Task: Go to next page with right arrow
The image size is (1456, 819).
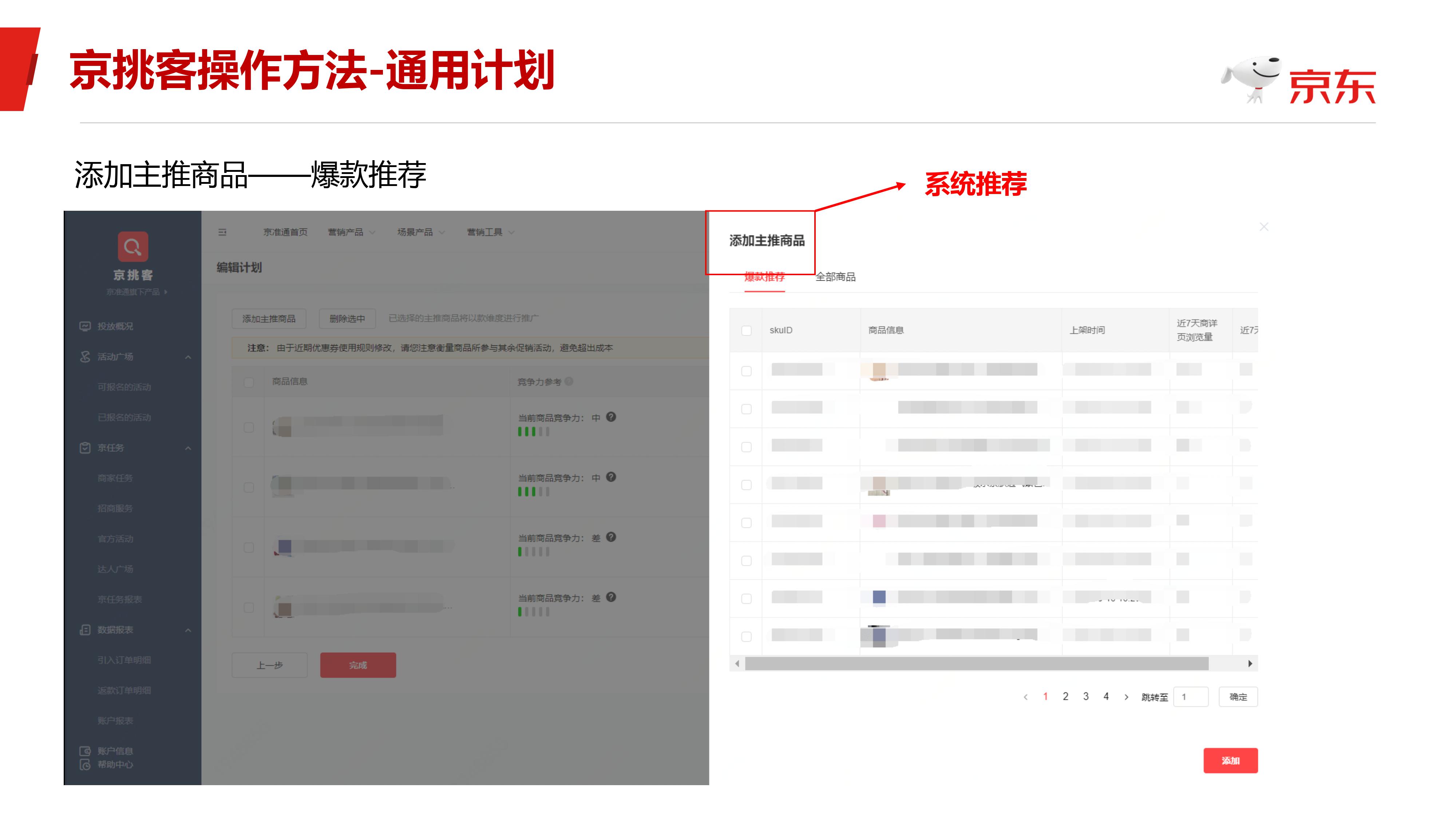Action: [x=1127, y=697]
